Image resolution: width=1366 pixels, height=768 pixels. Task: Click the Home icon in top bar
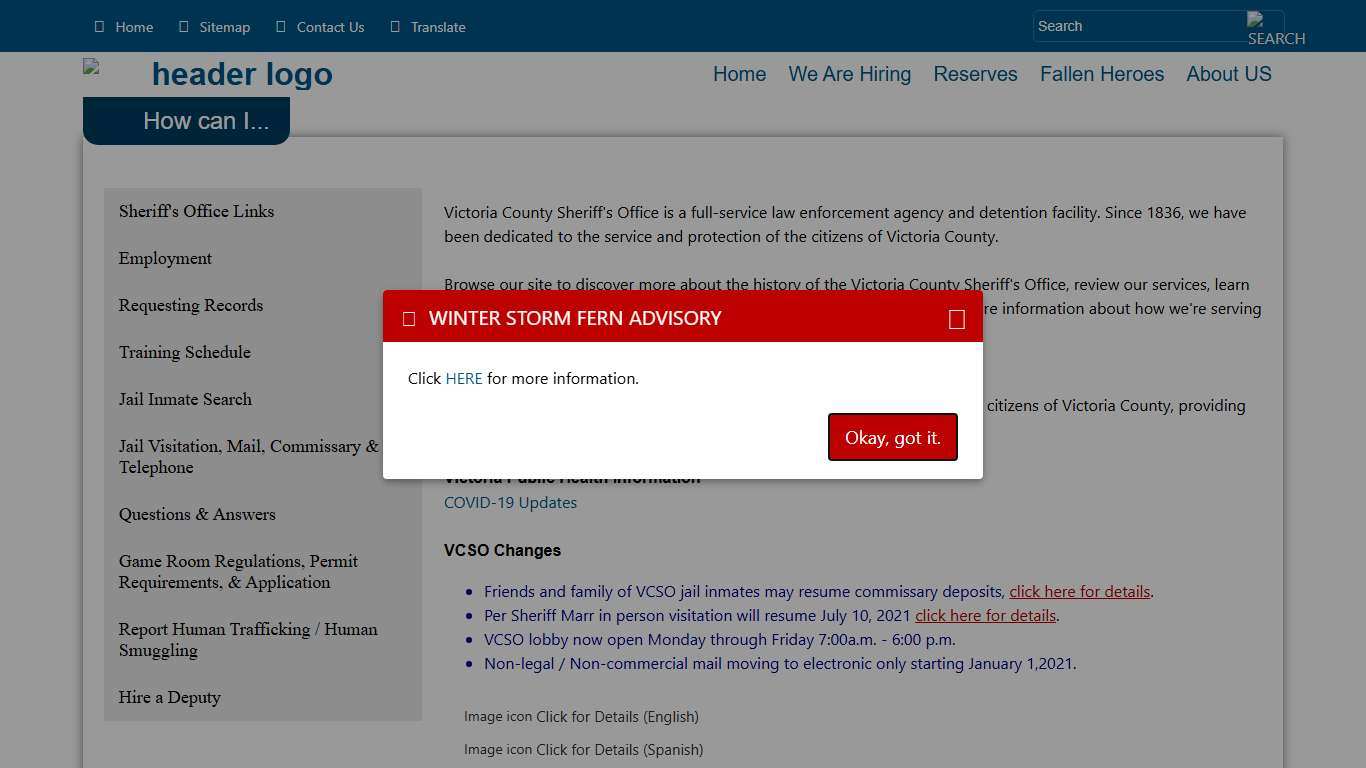(x=99, y=27)
